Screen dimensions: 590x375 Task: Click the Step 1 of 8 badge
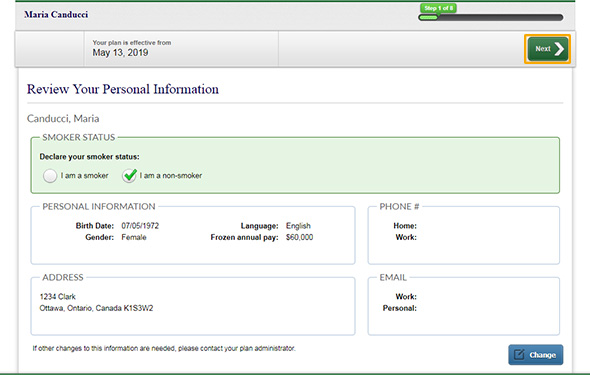click(438, 8)
